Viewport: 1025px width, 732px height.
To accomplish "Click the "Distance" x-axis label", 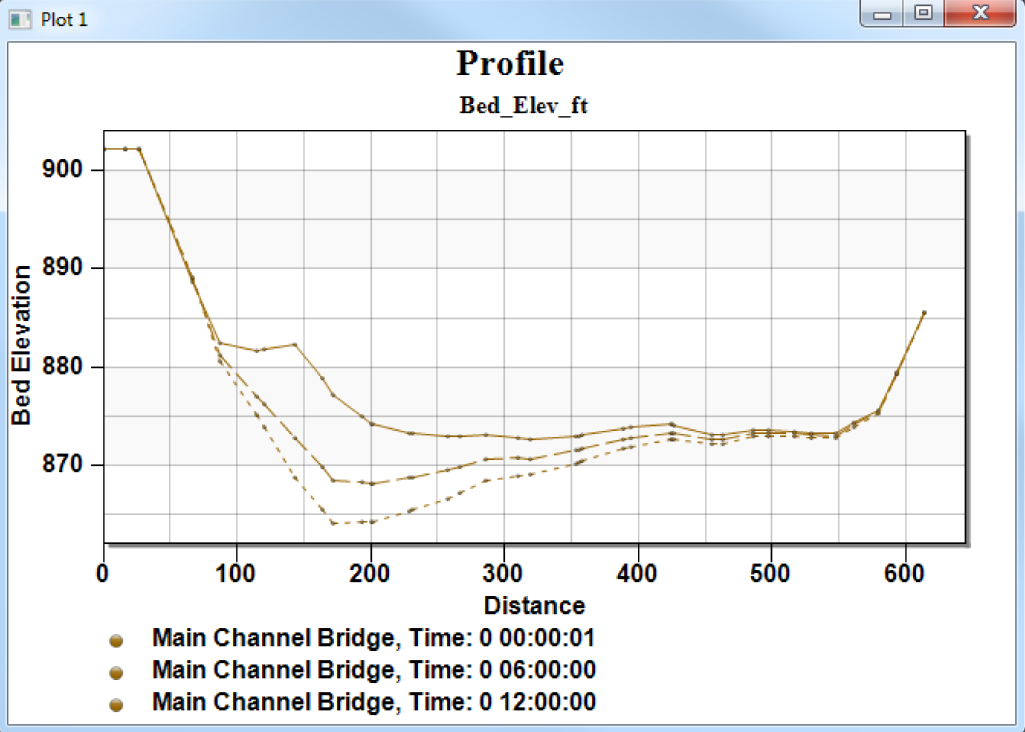I will click(534, 605).
